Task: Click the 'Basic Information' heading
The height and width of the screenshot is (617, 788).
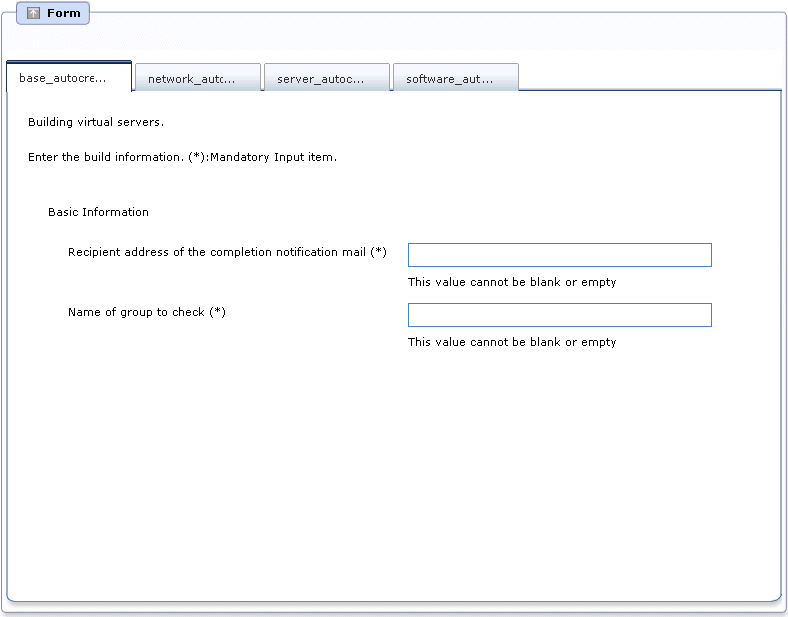Action: 98,212
